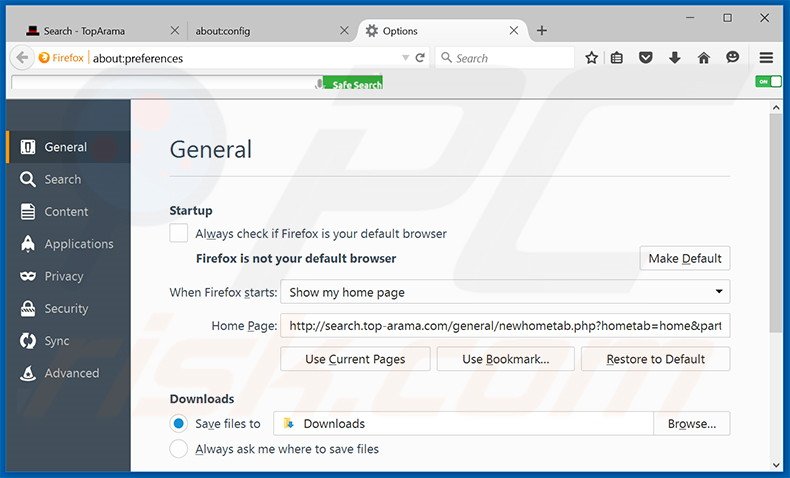Viewport: 790px width, 478px height.
Task: Expand the When Firefox starts dropdown
Action: 505,292
